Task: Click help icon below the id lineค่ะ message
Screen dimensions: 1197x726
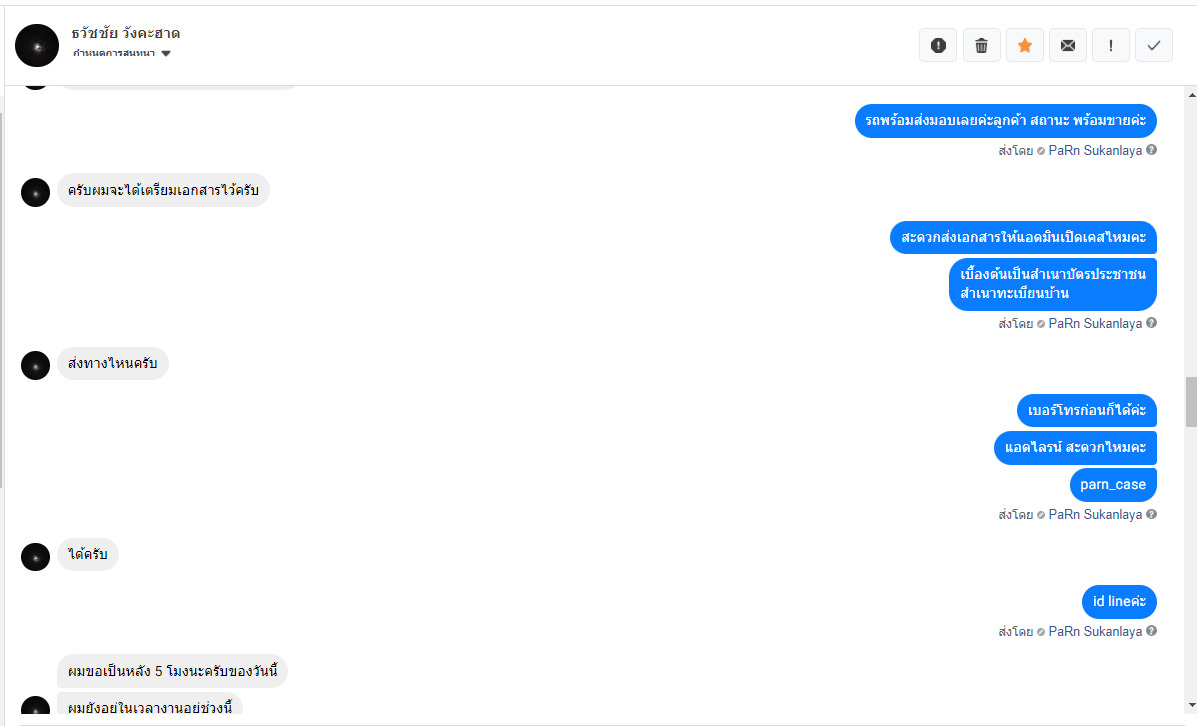Action: coord(1152,631)
